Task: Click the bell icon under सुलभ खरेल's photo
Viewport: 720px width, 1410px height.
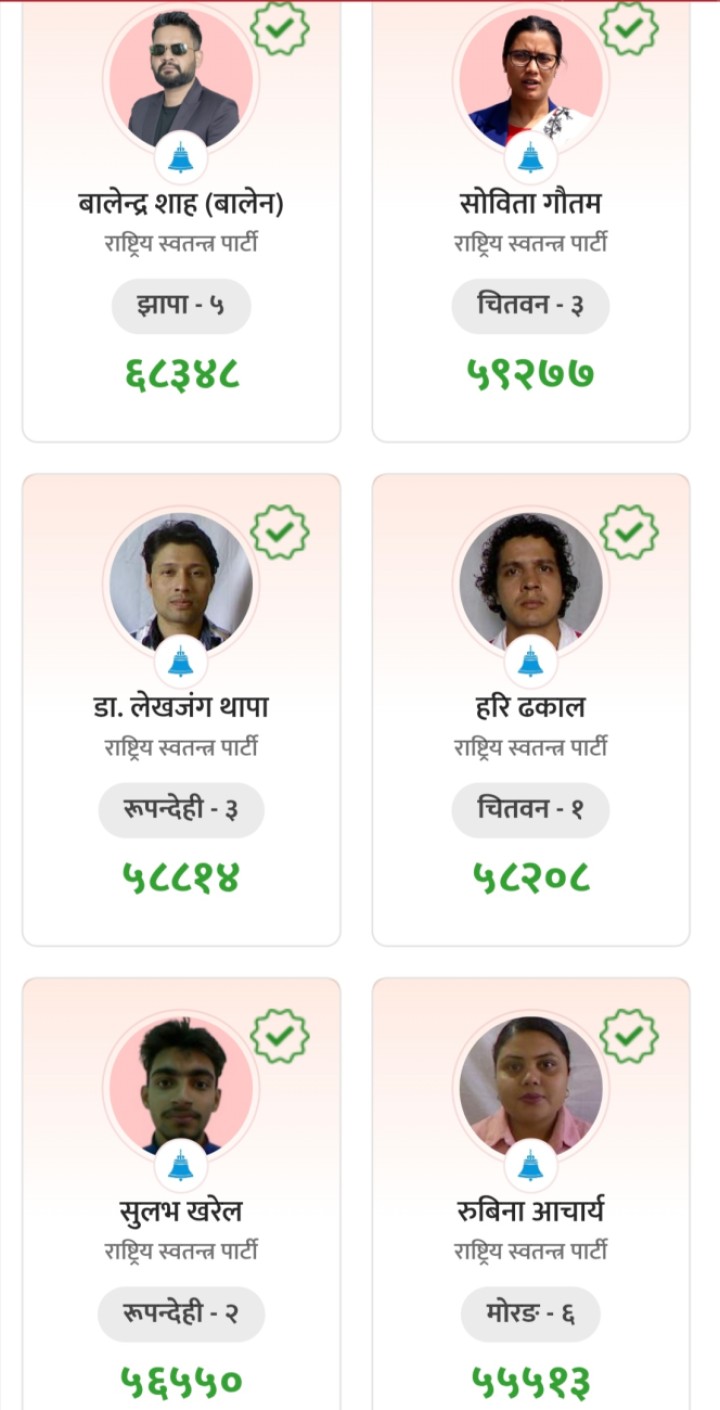Action: [181, 1166]
